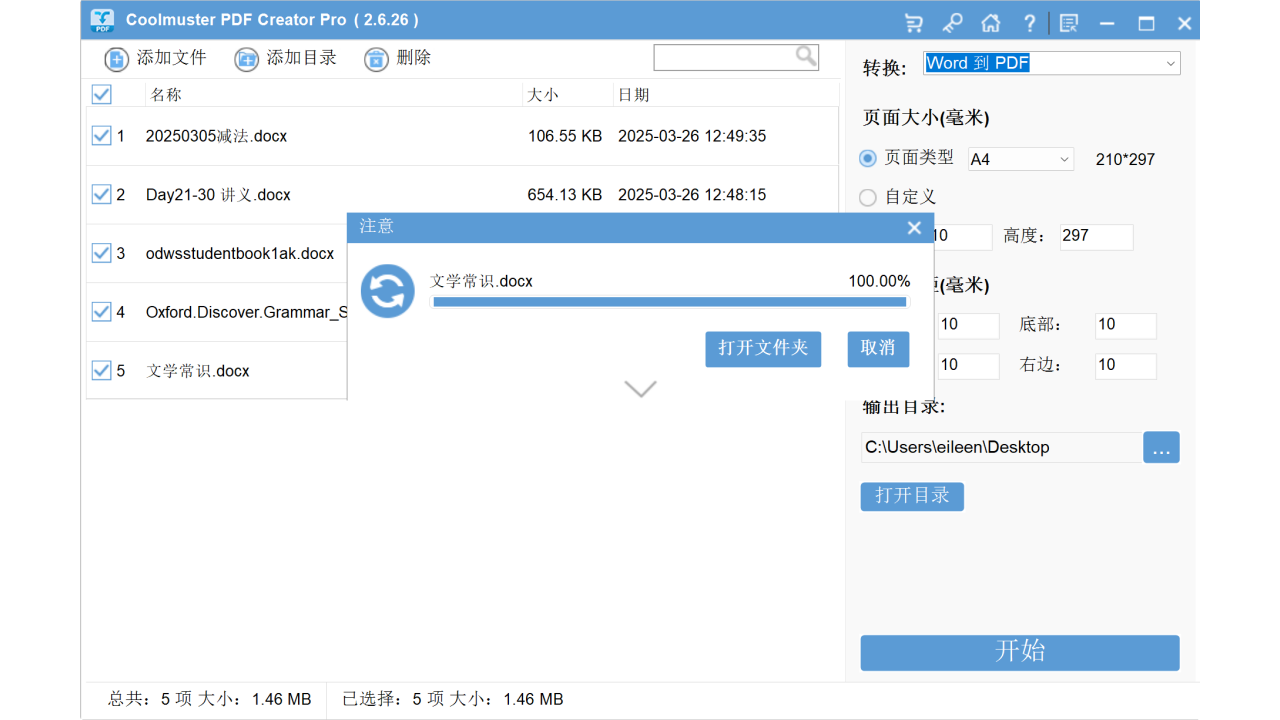Click the log report icon in title bar

coord(1068,21)
